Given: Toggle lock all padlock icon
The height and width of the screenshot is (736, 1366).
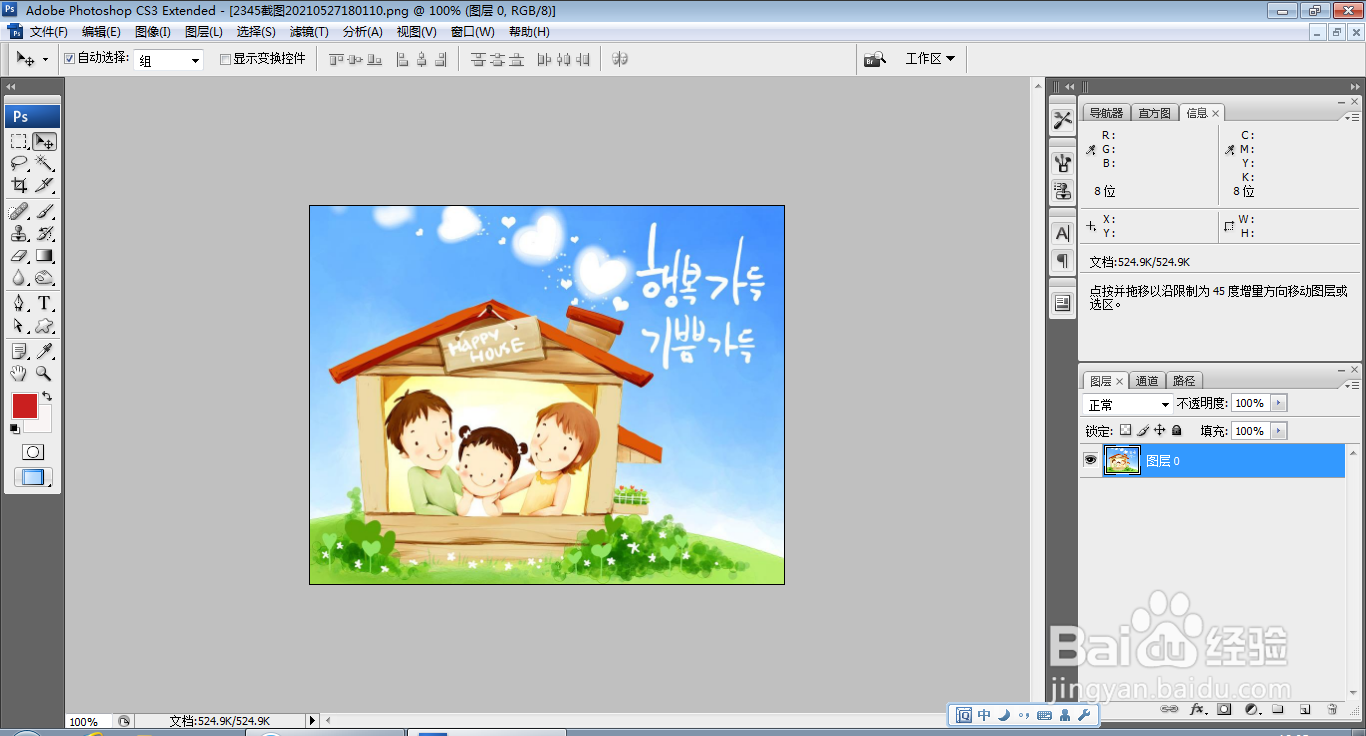Looking at the screenshot, I should pos(1176,431).
